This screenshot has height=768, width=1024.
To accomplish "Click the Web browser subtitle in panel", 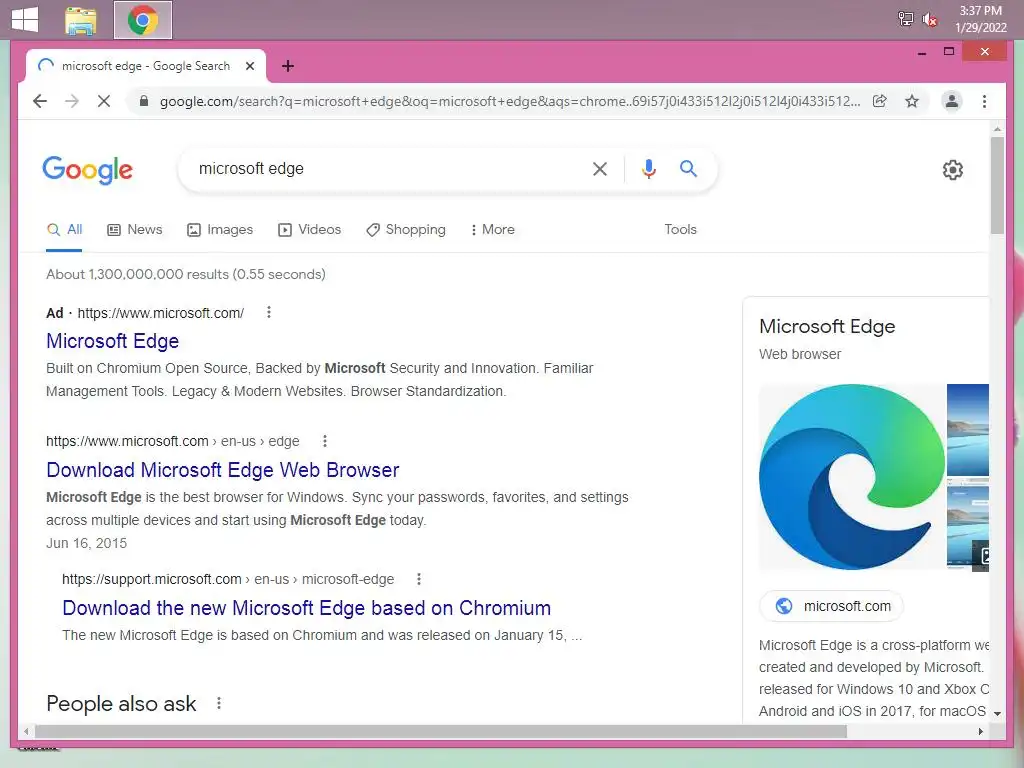I will click(x=800, y=354).
